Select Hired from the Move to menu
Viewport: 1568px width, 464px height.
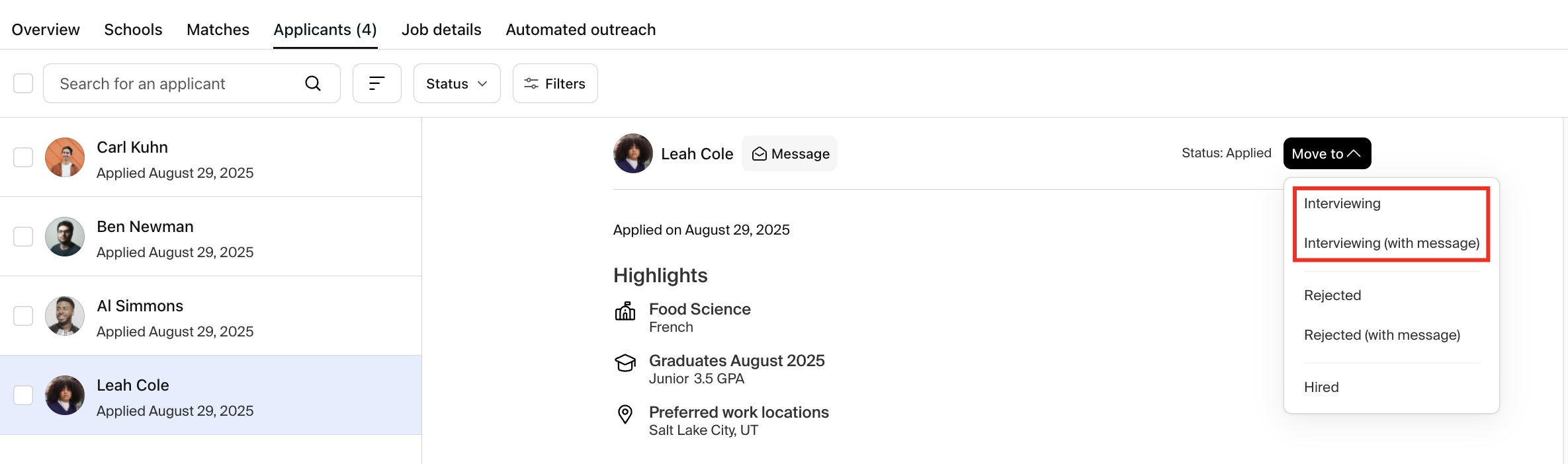click(x=1321, y=387)
